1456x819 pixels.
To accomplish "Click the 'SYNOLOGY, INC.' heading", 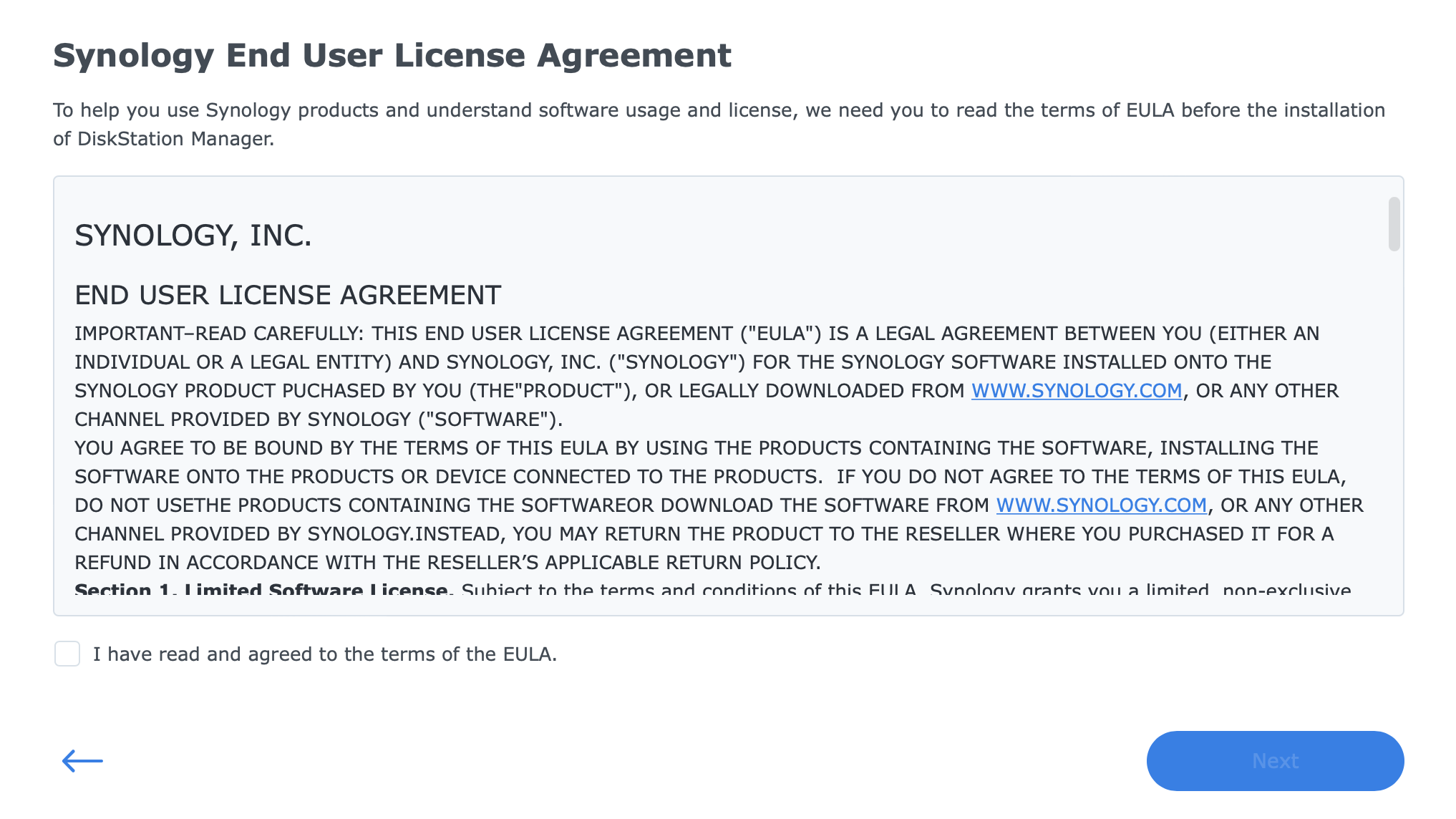I will pyautogui.click(x=193, y=236).
